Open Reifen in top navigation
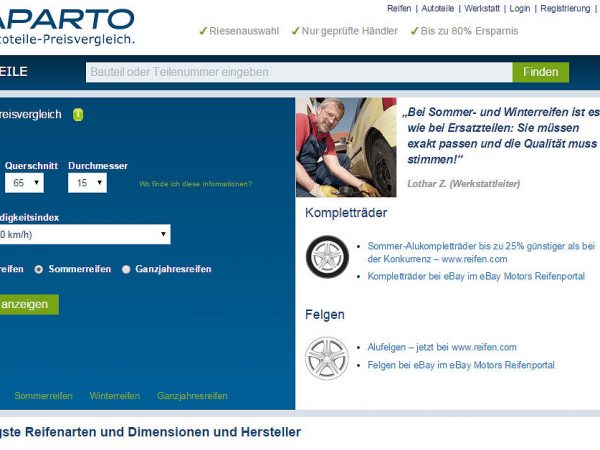This screenshot has width=600, height=450. [x=399, y=8]
